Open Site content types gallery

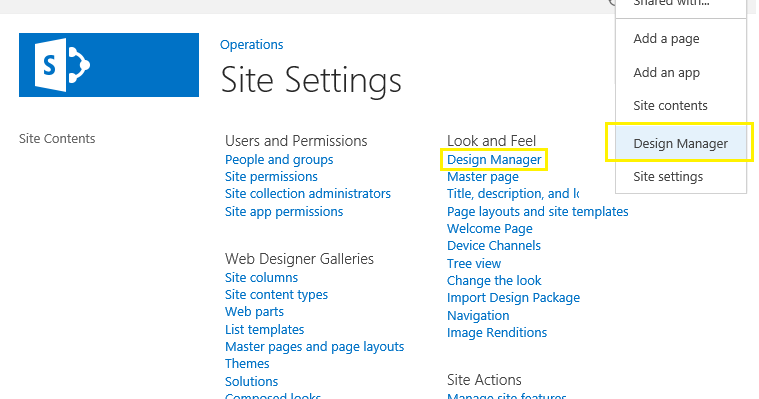pos(276,294)
